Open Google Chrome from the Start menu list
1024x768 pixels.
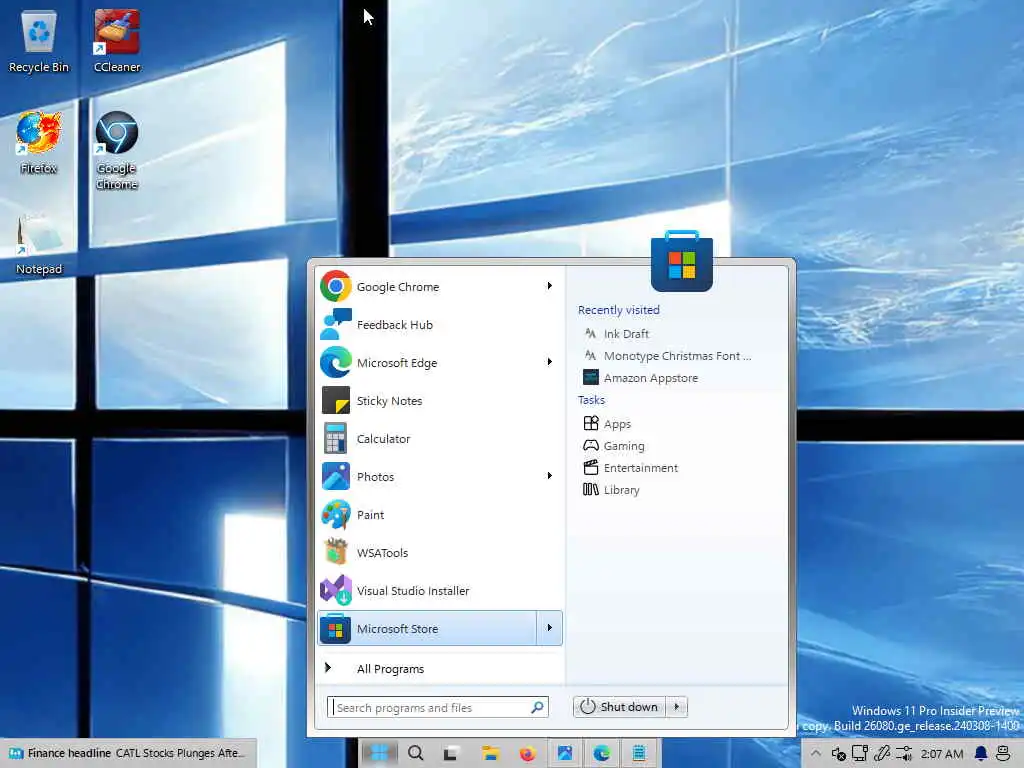428,286
